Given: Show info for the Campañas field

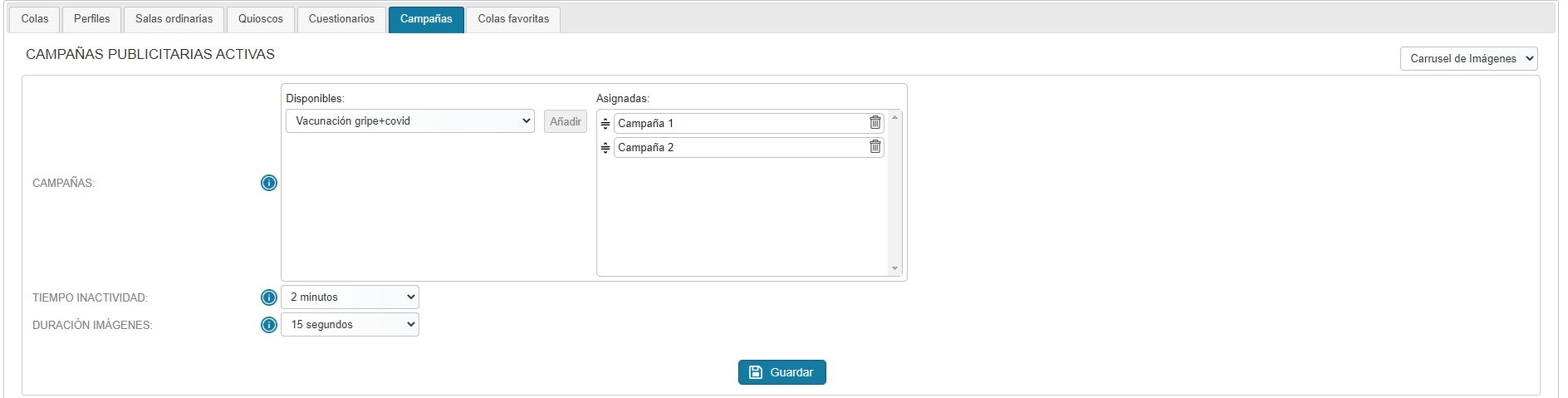Looking at the screenshot, I should (x=269, y=183).
